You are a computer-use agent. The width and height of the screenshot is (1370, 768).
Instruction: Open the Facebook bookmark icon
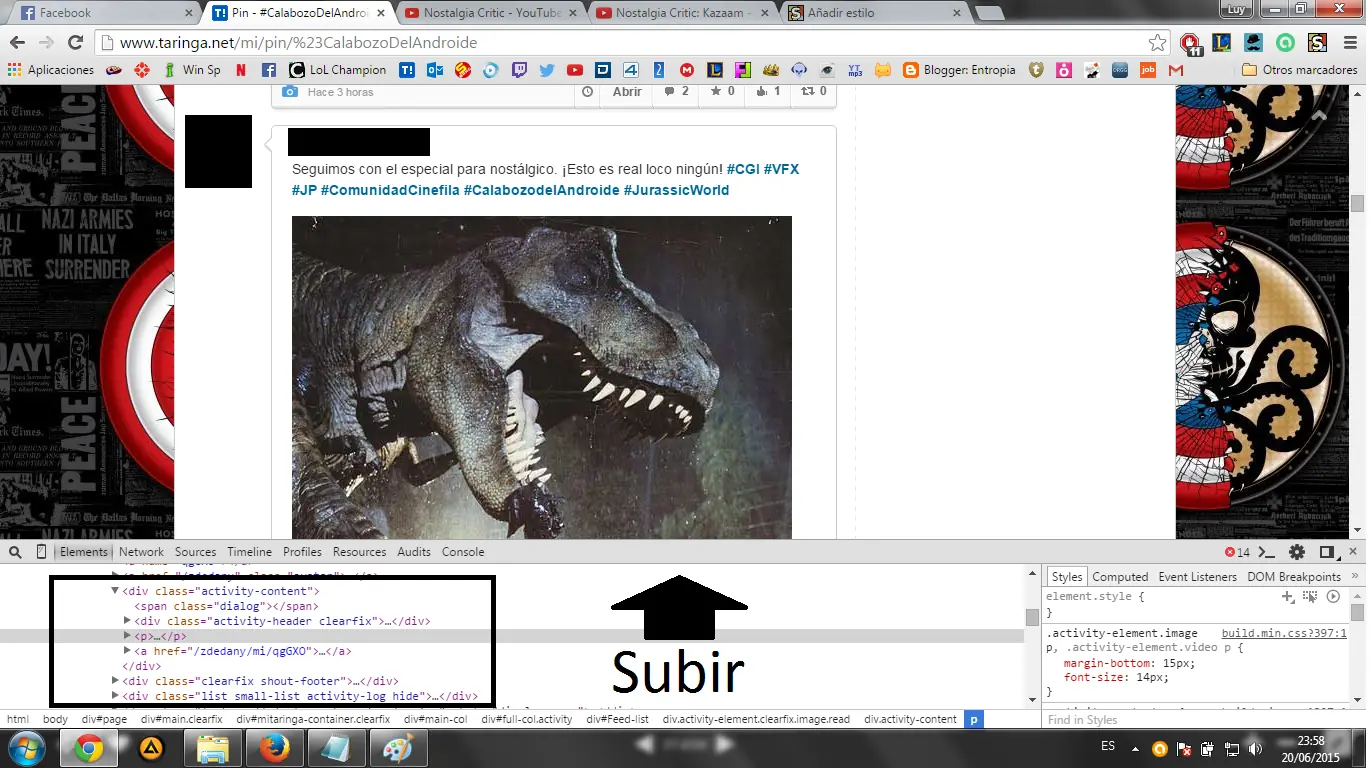point(269,70)
